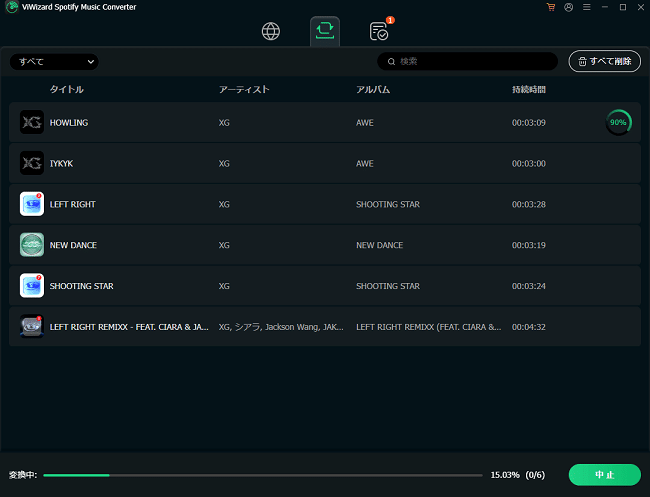Select the LEFT RIGHT track title

point(73,204)
